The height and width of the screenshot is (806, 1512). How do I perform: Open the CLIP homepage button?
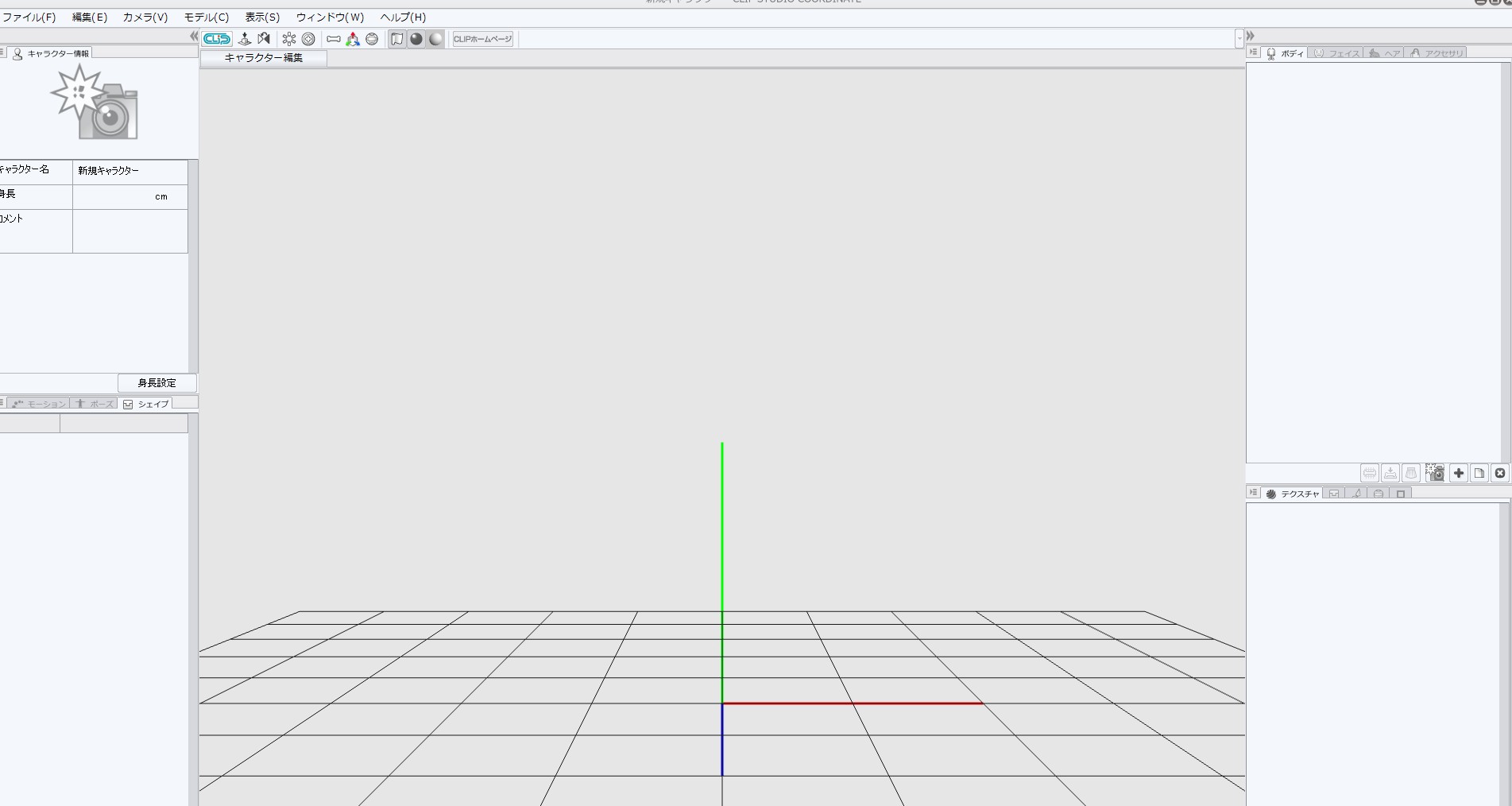[x=483, y=39]
